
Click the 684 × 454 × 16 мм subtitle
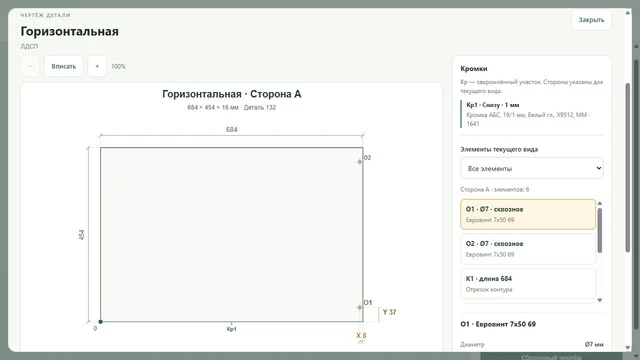(x=231, y=107)
